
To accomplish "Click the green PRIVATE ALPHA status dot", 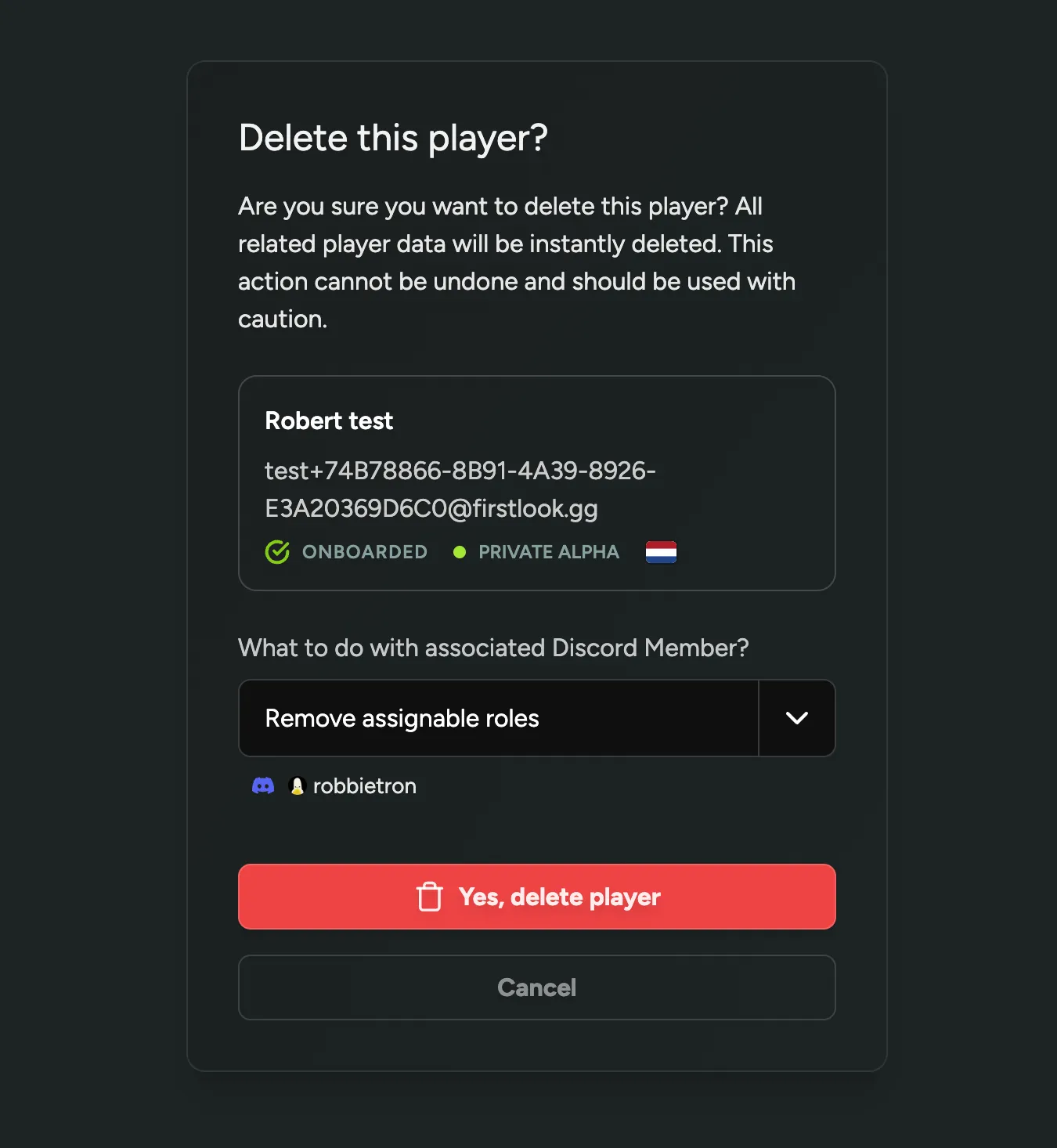I will pos(460,551).
